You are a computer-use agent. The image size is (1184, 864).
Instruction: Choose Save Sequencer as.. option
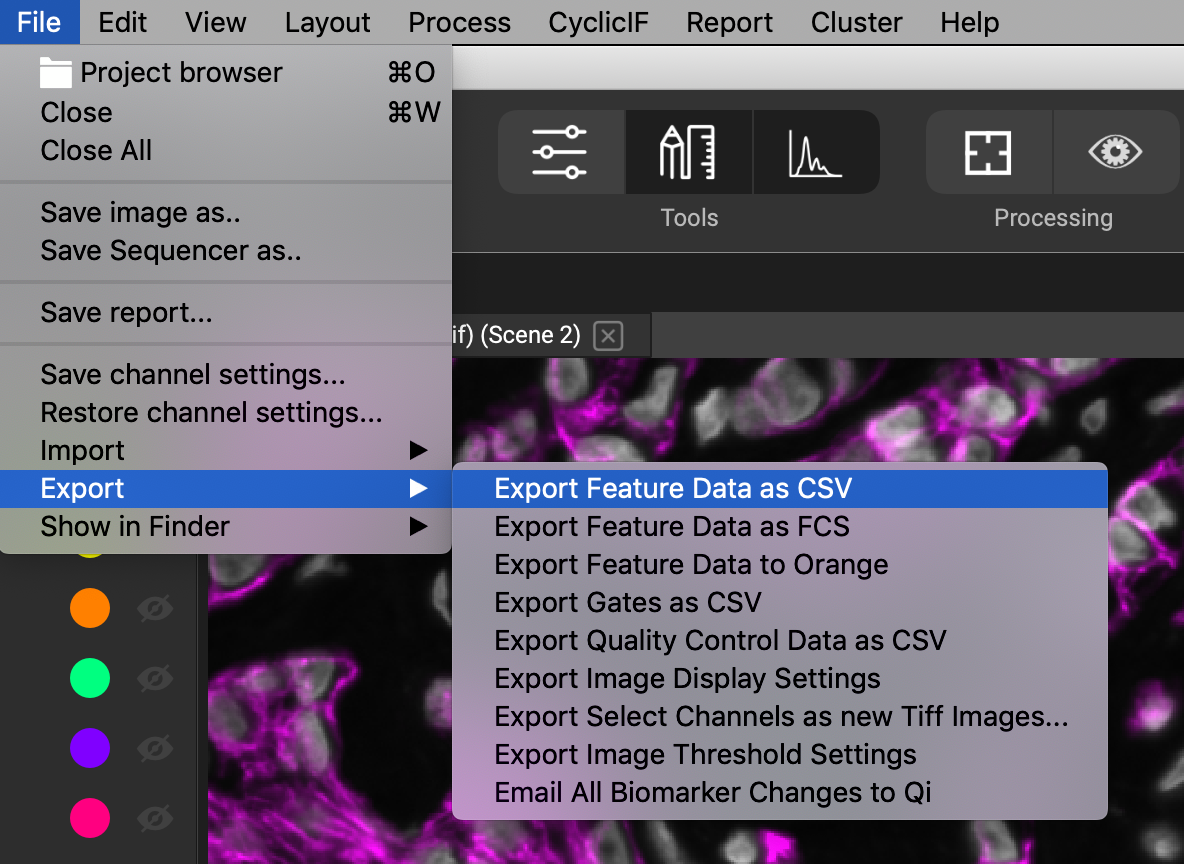[x=226, y=250]
